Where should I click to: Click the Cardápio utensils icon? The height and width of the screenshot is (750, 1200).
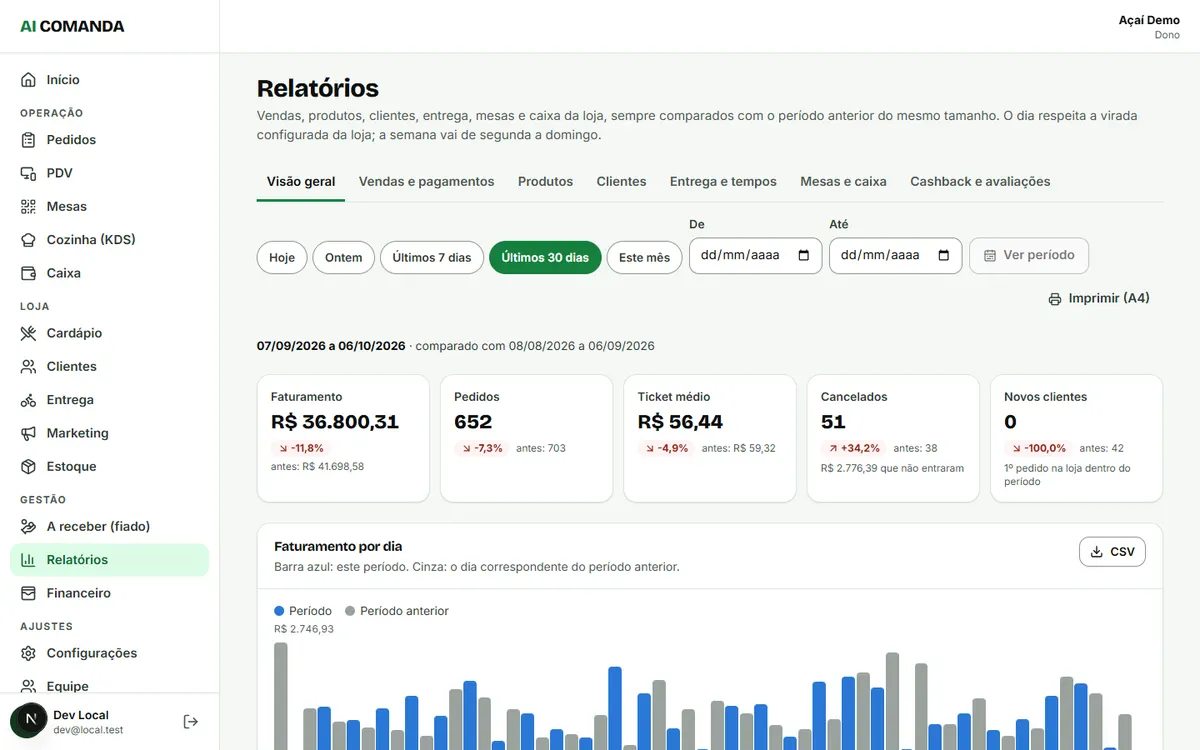coord(28,333)
